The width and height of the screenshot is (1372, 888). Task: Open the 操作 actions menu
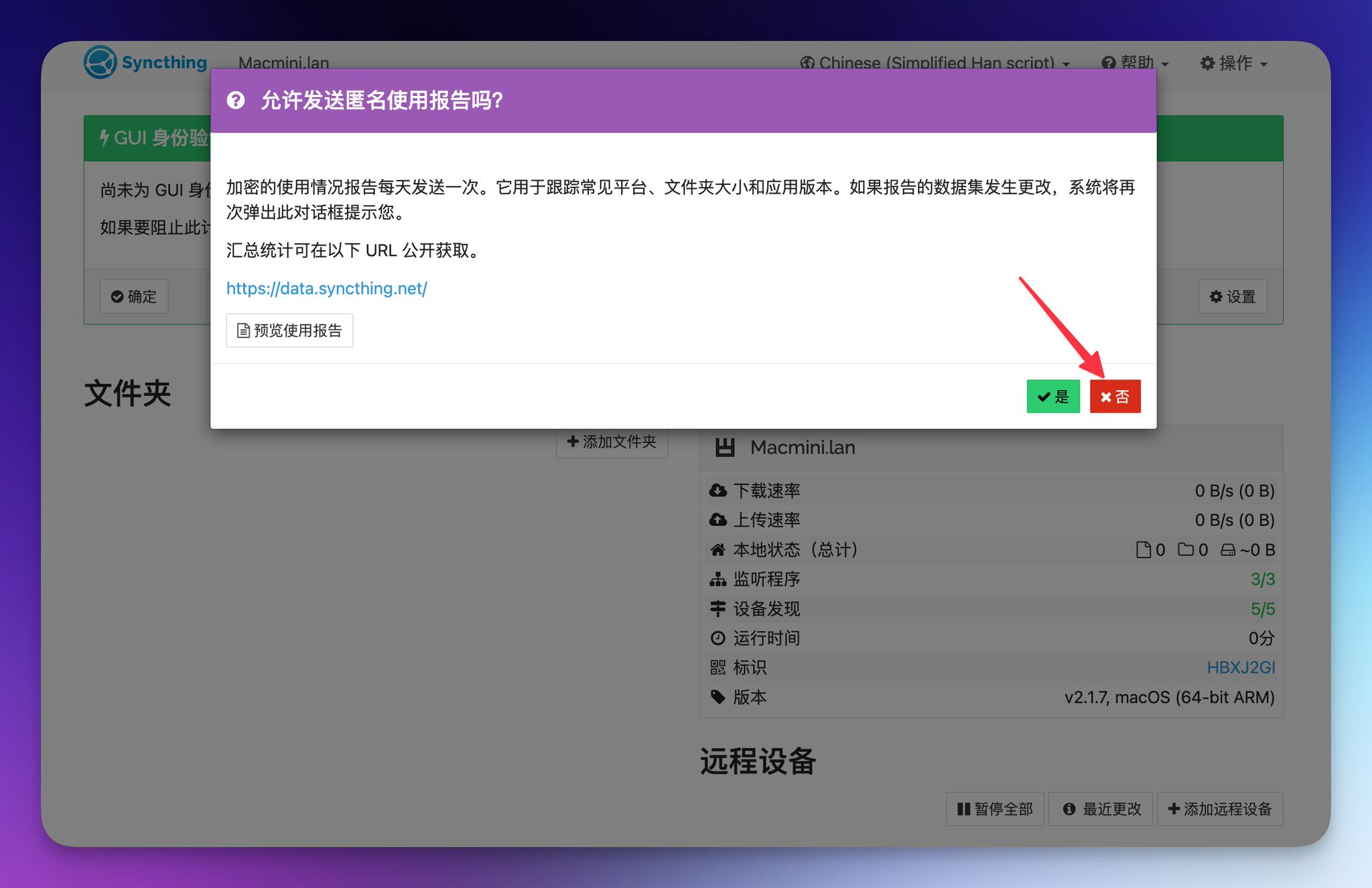(x=1234, y=63)
